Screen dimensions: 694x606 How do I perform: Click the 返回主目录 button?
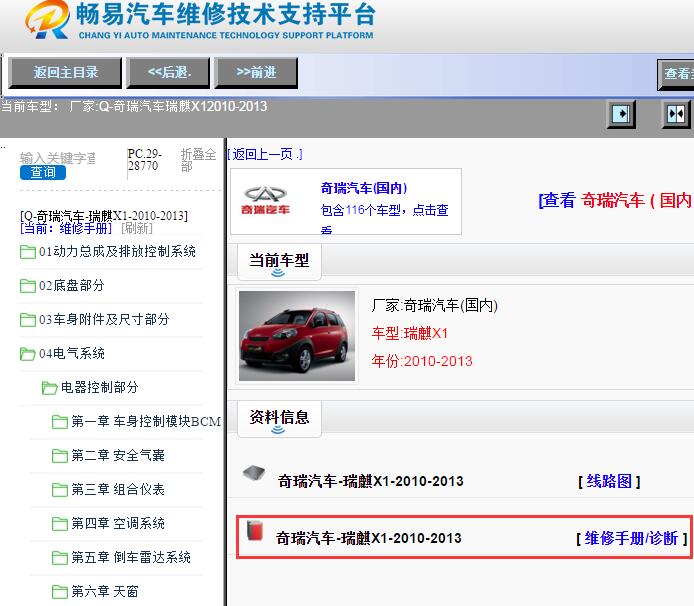coord(66,72)
